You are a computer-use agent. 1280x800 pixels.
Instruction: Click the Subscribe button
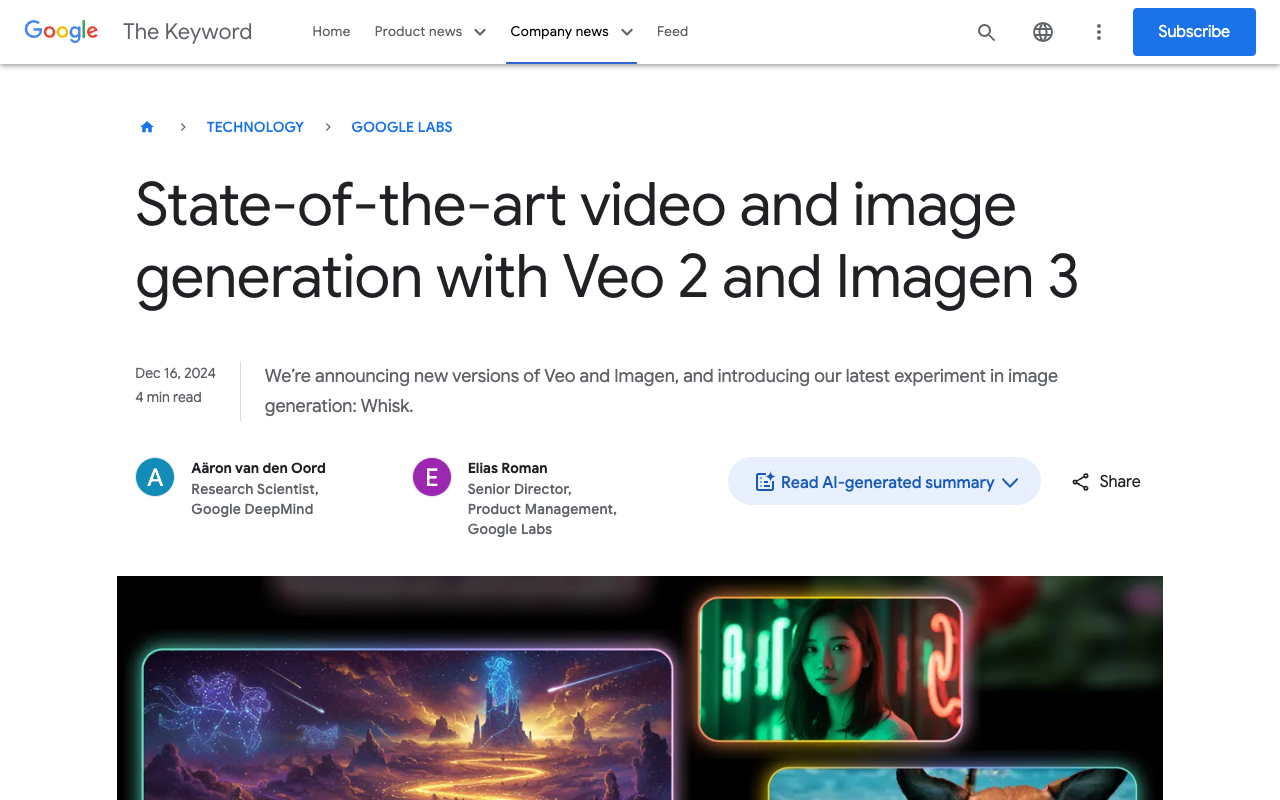click(1194, 31)
